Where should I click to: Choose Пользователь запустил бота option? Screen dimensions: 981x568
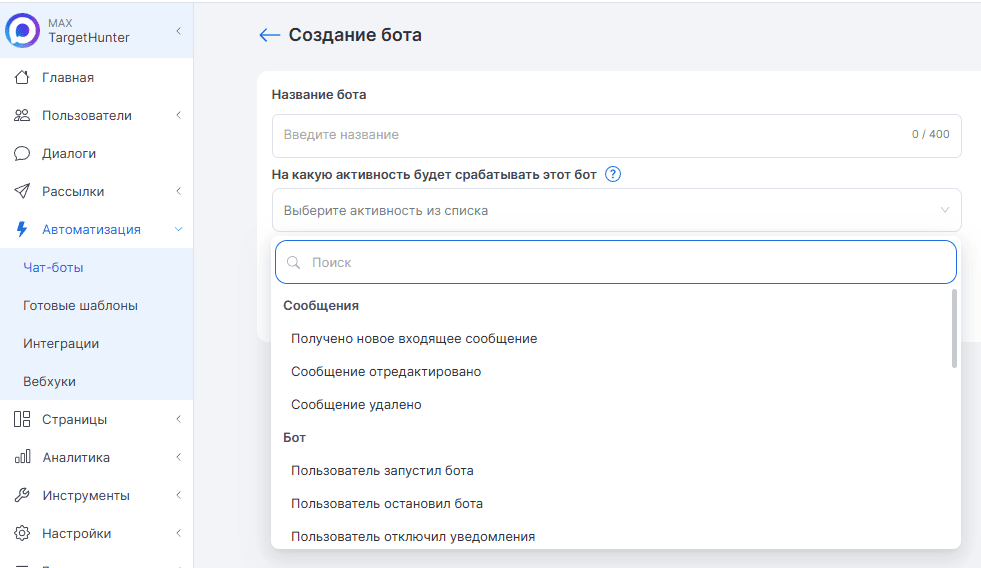tap(382, 470)
